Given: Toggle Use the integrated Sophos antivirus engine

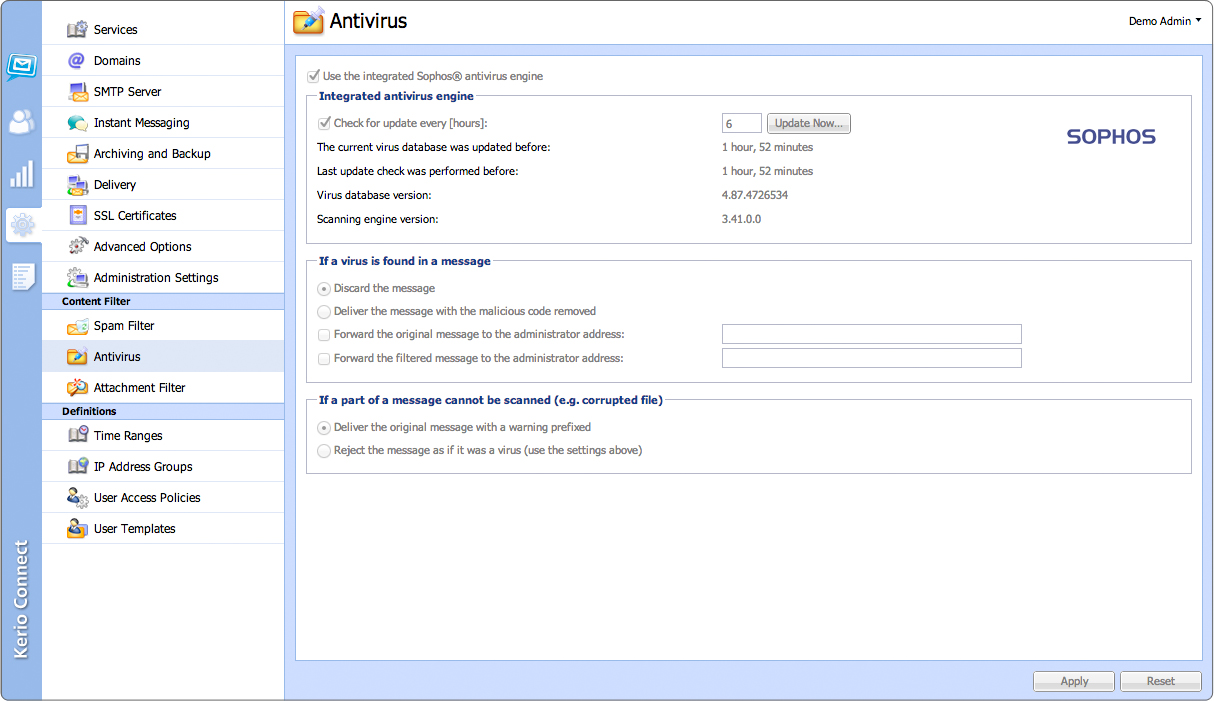Looking at the screenshot, I should (314, 76).
